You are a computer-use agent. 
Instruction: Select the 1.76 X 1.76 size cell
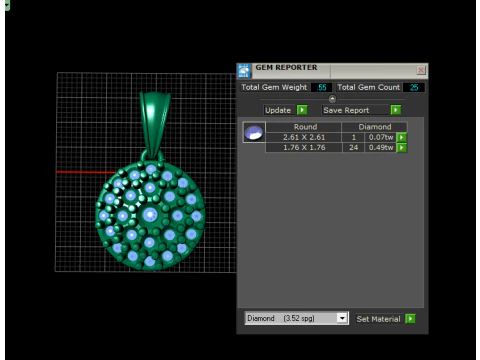tap(304, 147)
